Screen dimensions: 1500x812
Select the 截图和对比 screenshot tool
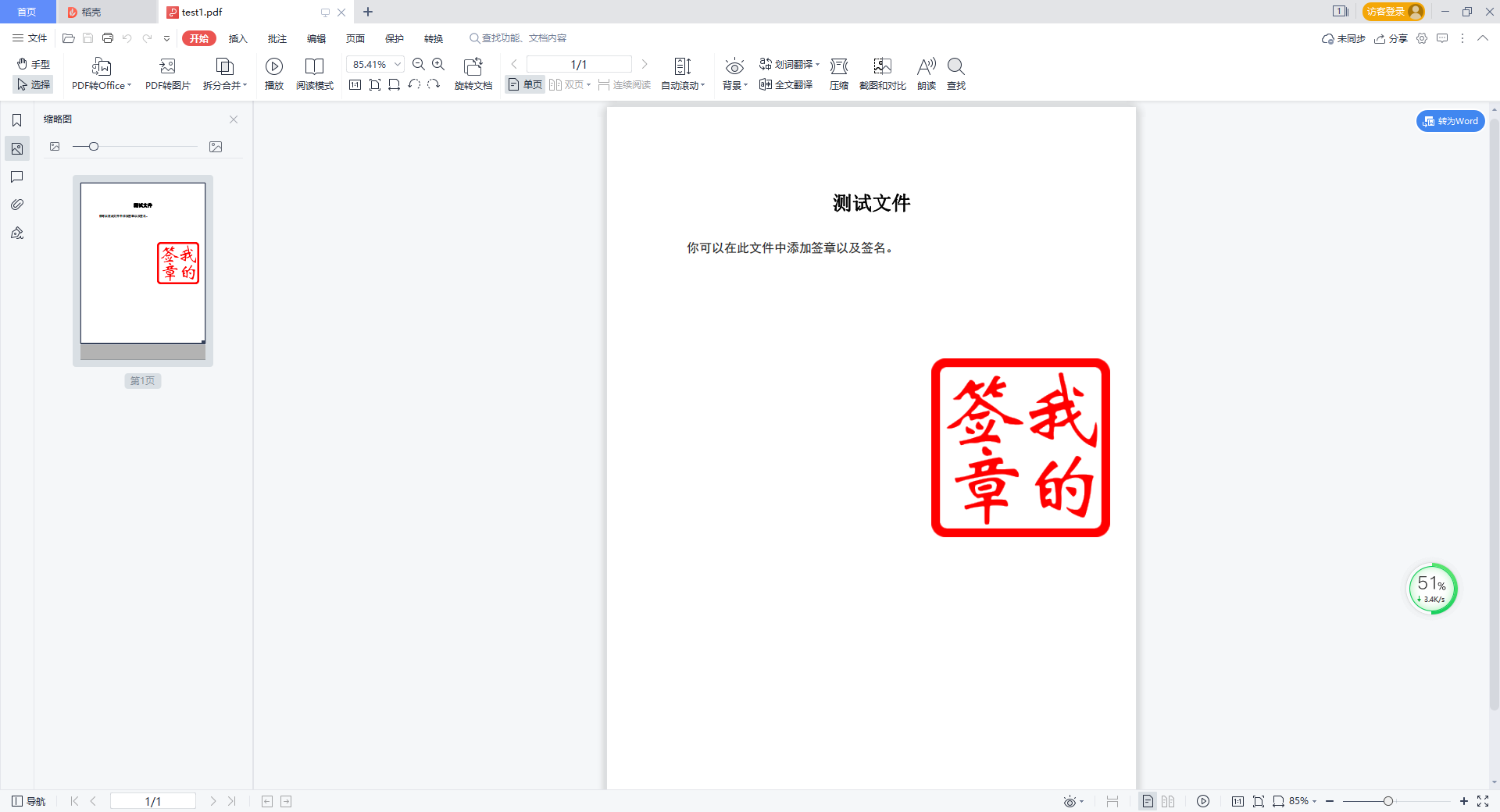(882, 74)
